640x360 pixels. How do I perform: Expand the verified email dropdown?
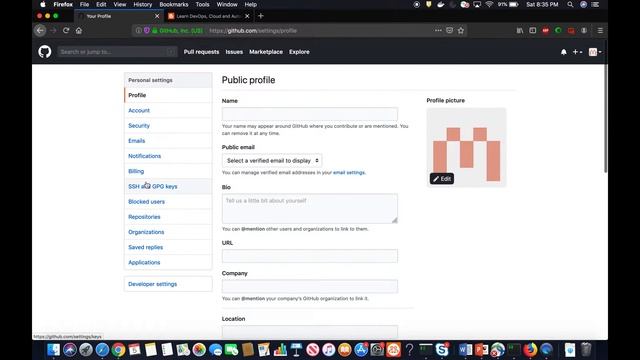pyautogui.click(x=272, y=160)
